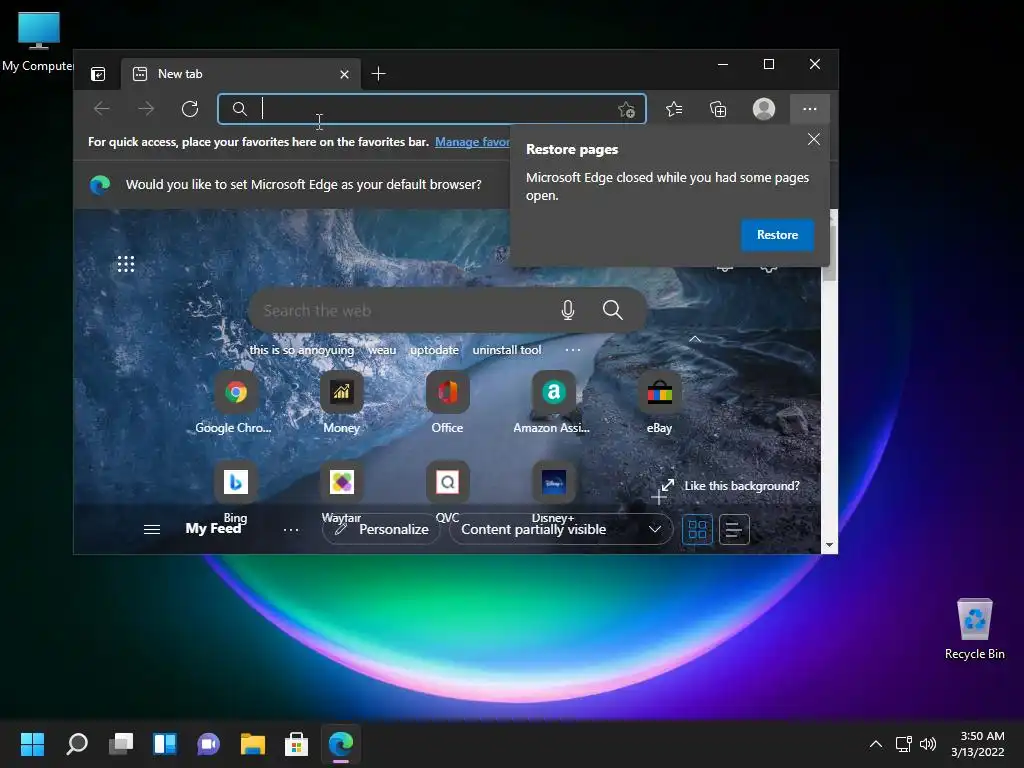Go forward with the forward arrow

pos(146,108)
